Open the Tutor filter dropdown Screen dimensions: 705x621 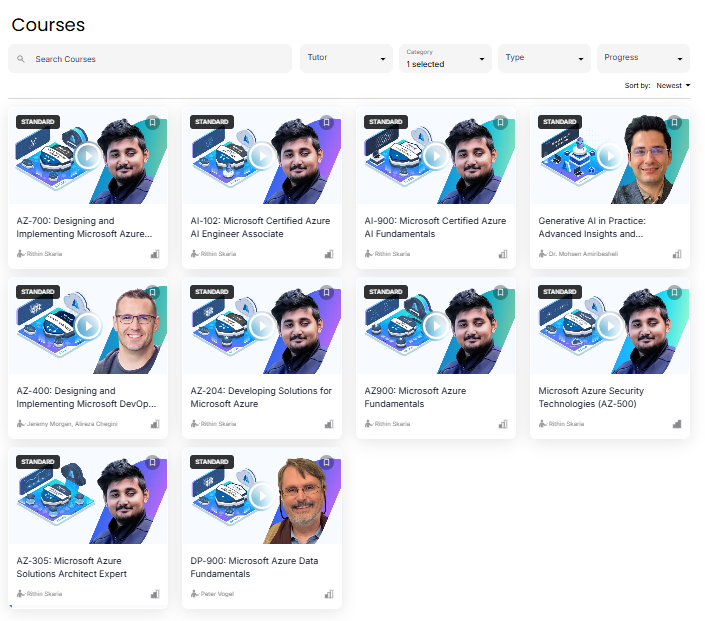coord(346,58)
